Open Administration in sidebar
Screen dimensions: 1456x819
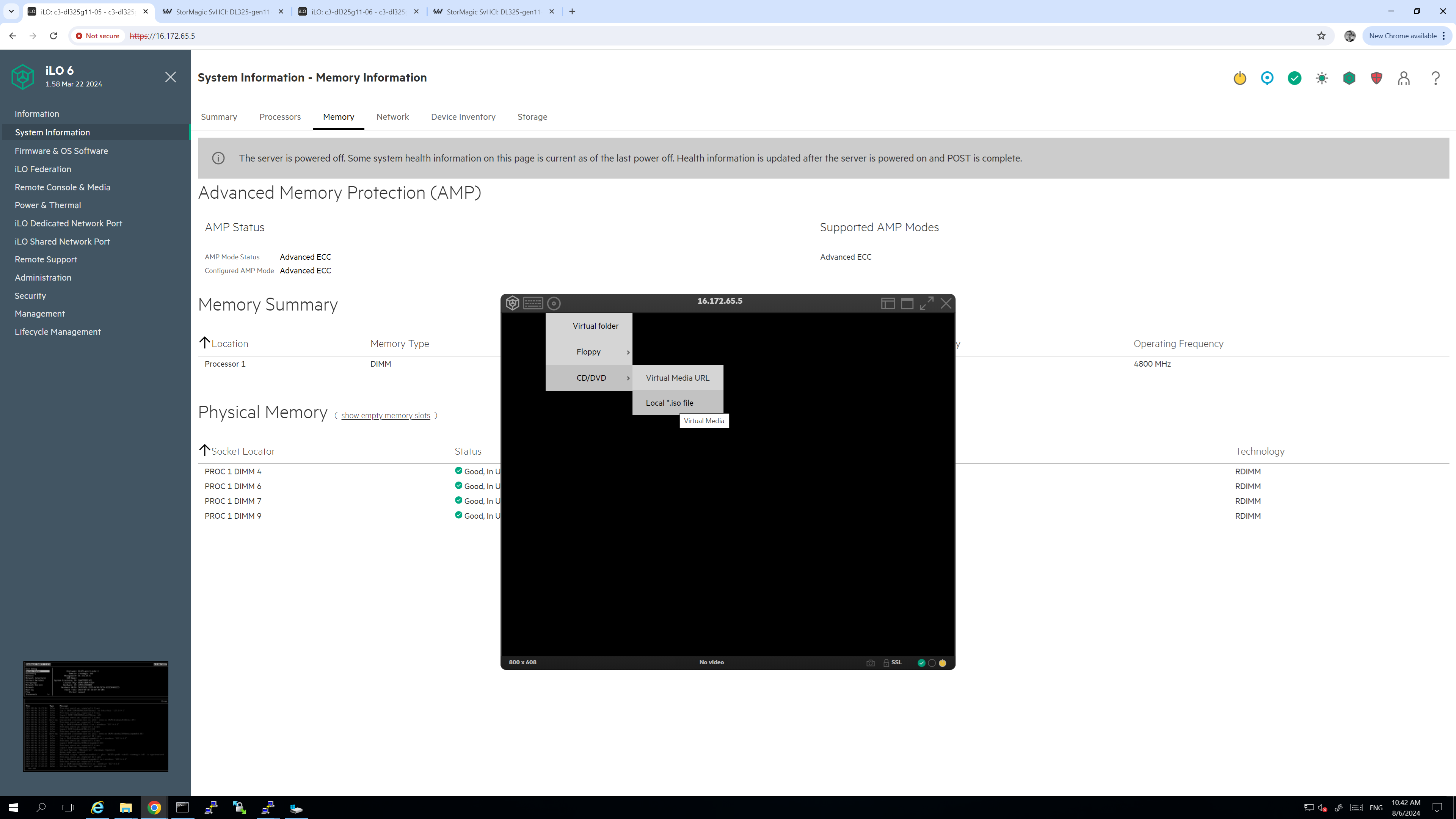point(43,278)
